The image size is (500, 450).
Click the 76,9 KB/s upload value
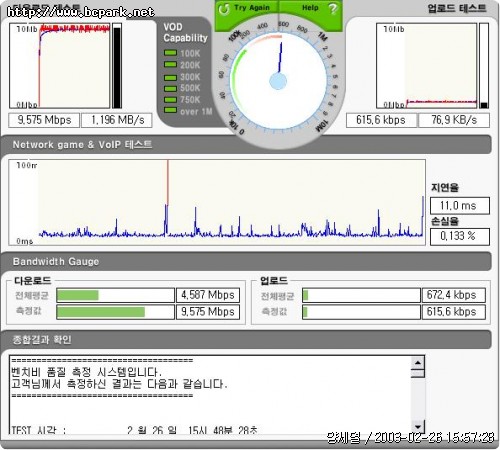pos(454,120)
